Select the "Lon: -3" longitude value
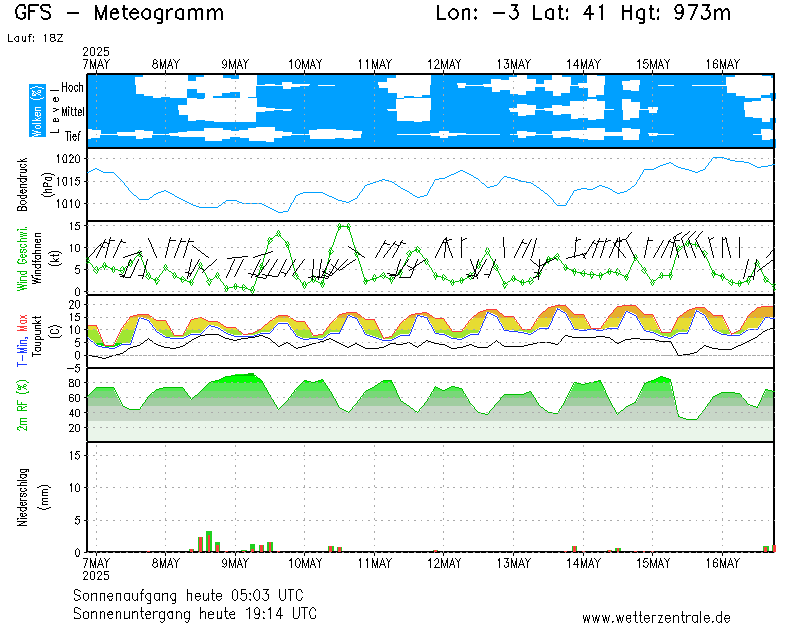Screen dimensions: 800x625 478,13
